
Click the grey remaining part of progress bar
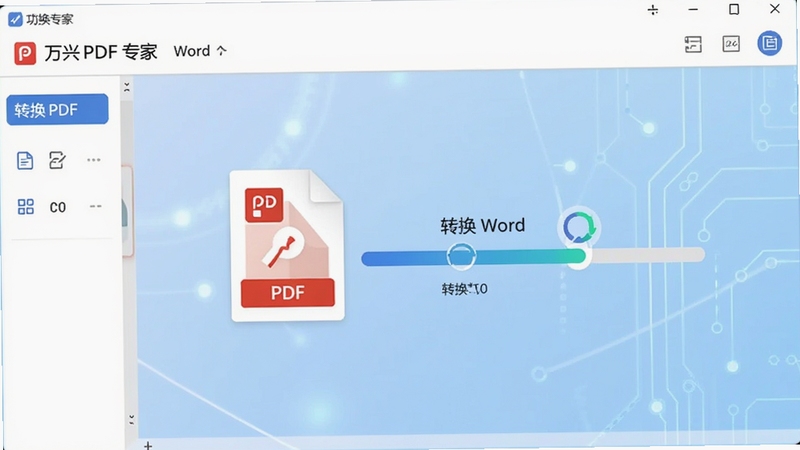[646, 255]
